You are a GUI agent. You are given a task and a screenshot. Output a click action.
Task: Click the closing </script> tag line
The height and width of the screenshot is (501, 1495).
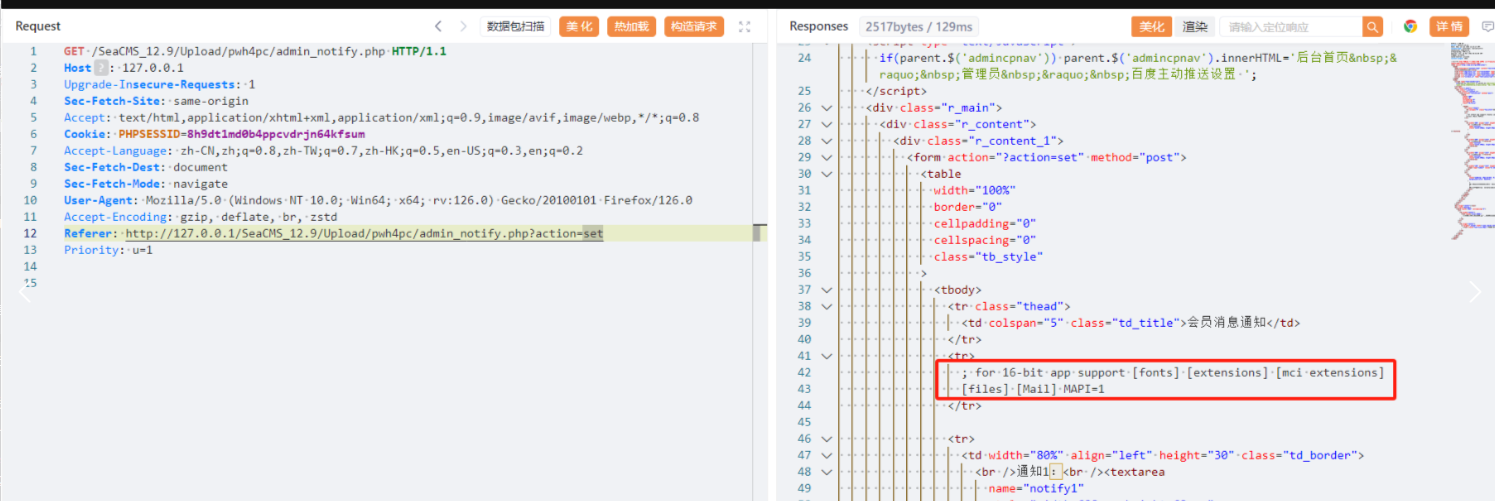point(895,91)
